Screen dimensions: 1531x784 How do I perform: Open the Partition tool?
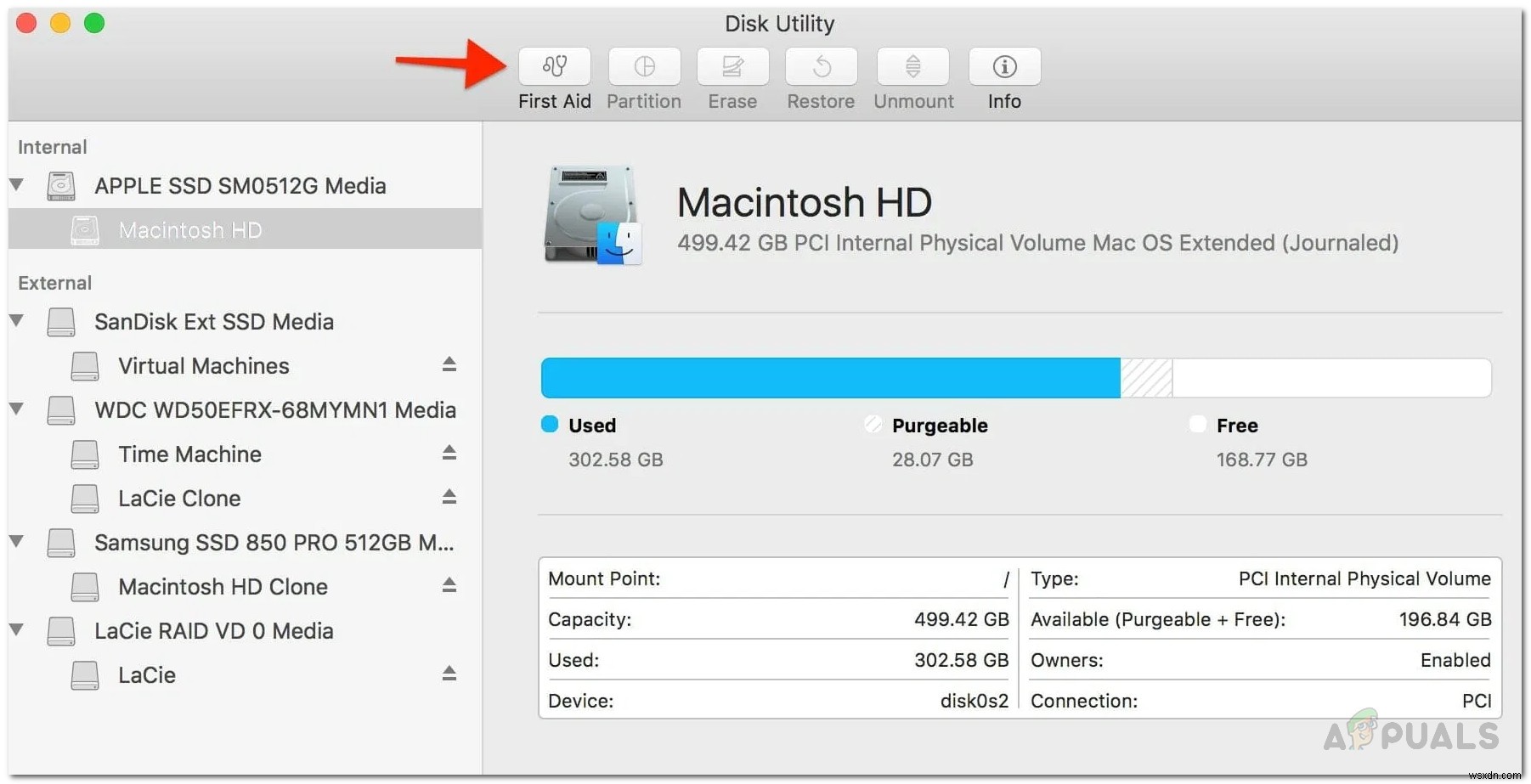643,76
